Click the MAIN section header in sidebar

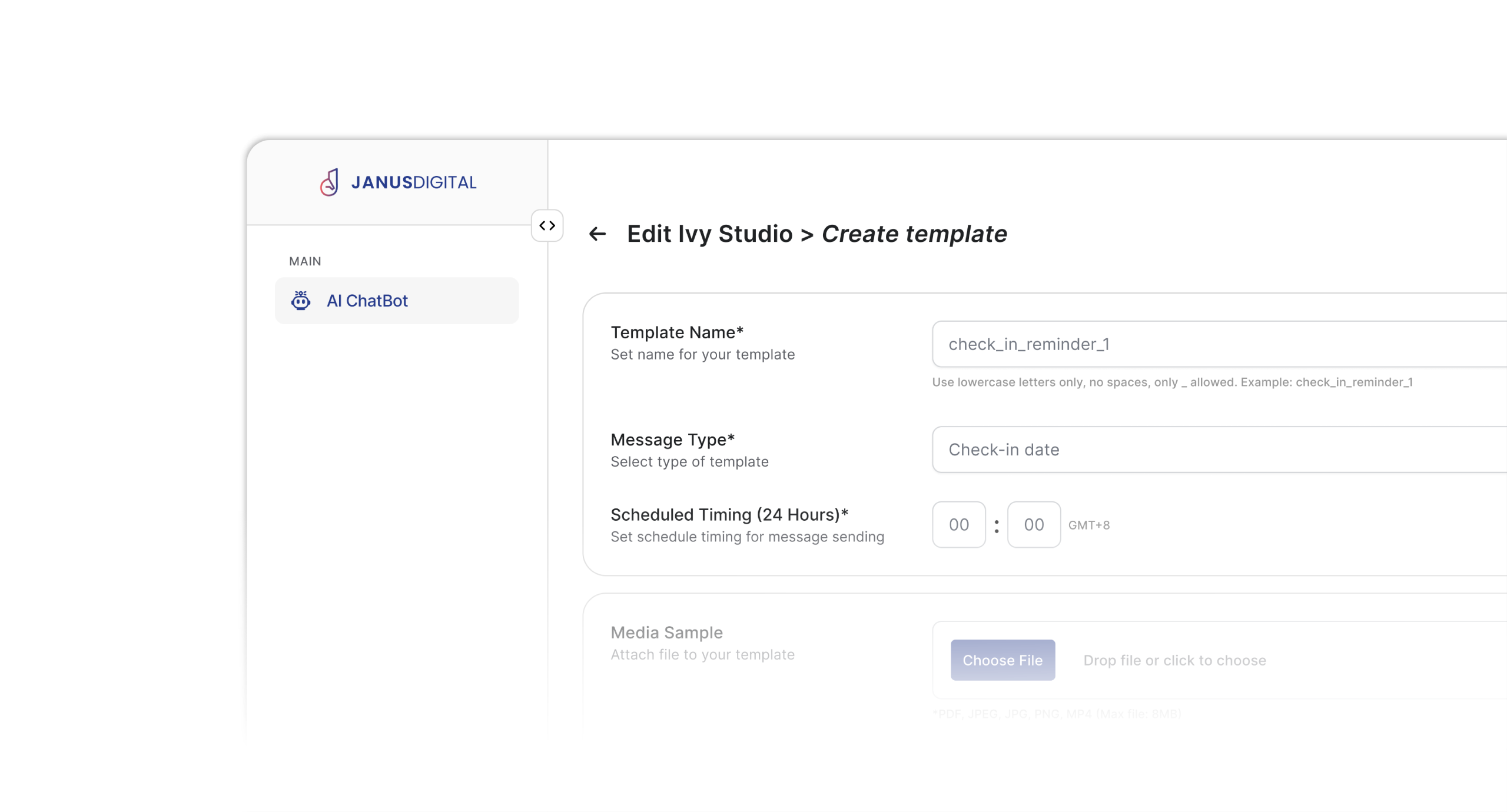pos(305,261)
